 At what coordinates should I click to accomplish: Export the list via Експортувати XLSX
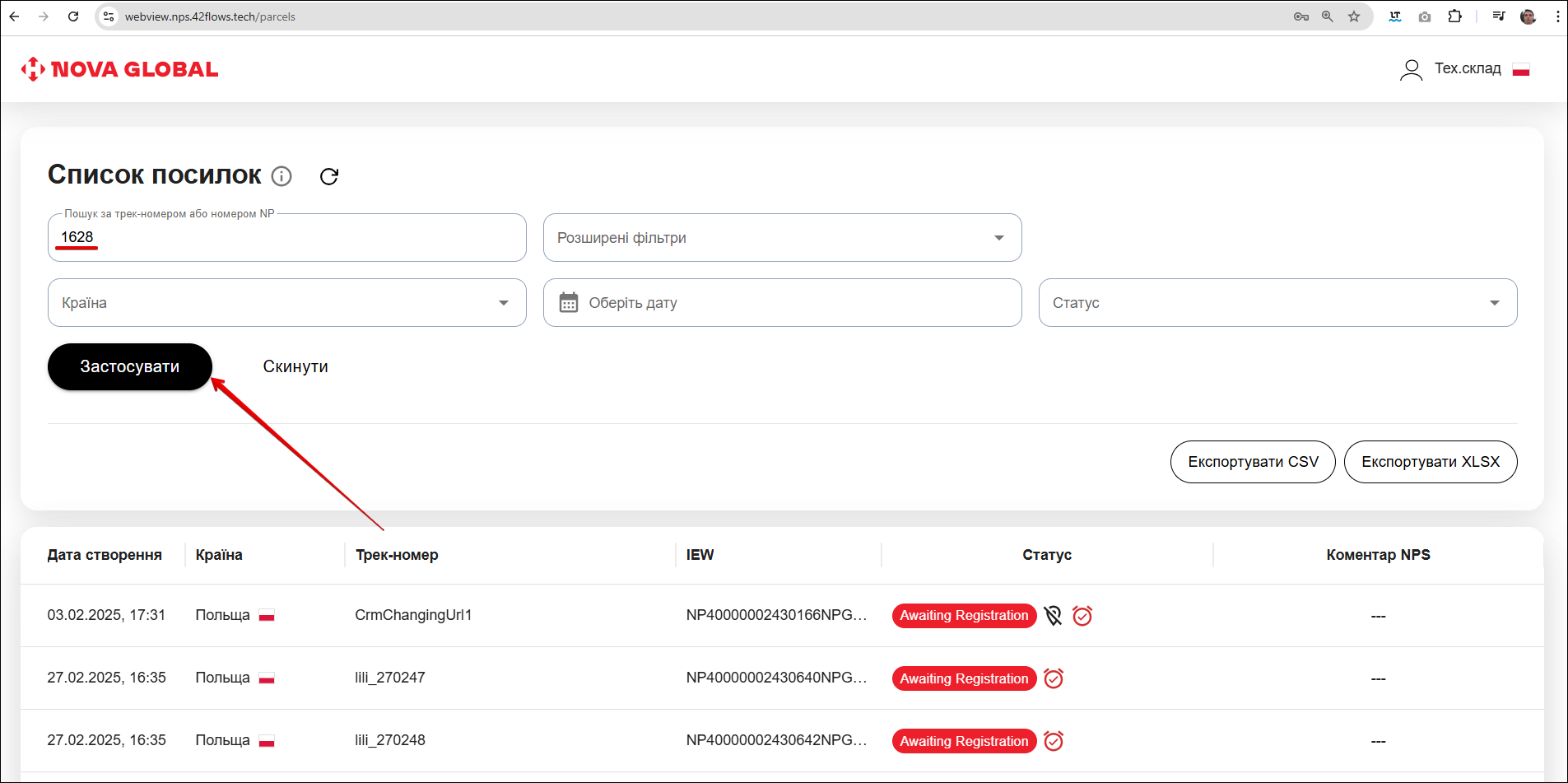click(x=1431, y=462)
